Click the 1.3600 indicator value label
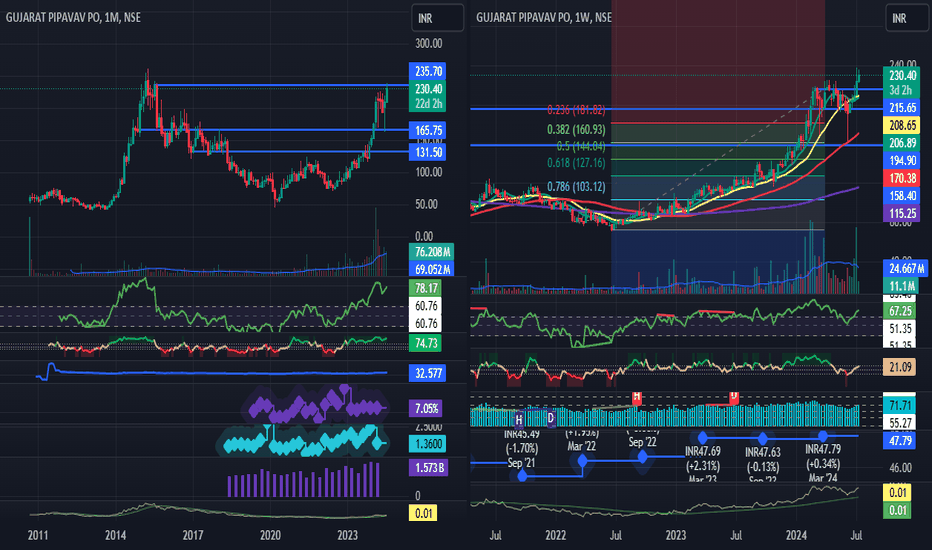932x550 pixels. point(428,444)
